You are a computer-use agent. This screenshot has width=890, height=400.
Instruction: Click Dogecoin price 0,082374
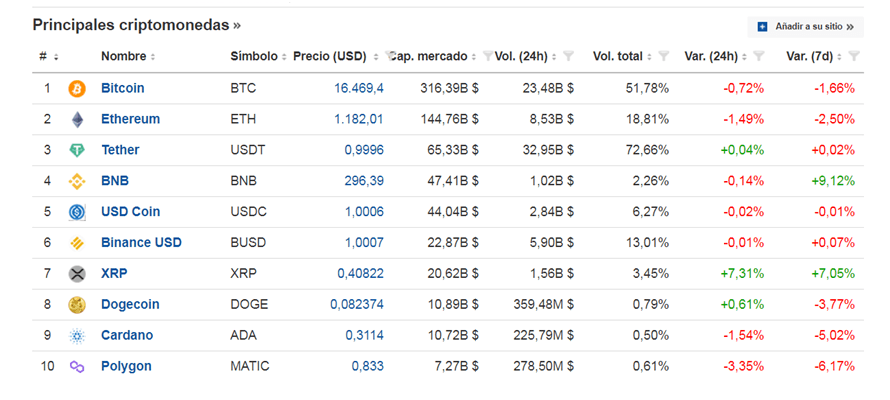[x=357, y=305]
